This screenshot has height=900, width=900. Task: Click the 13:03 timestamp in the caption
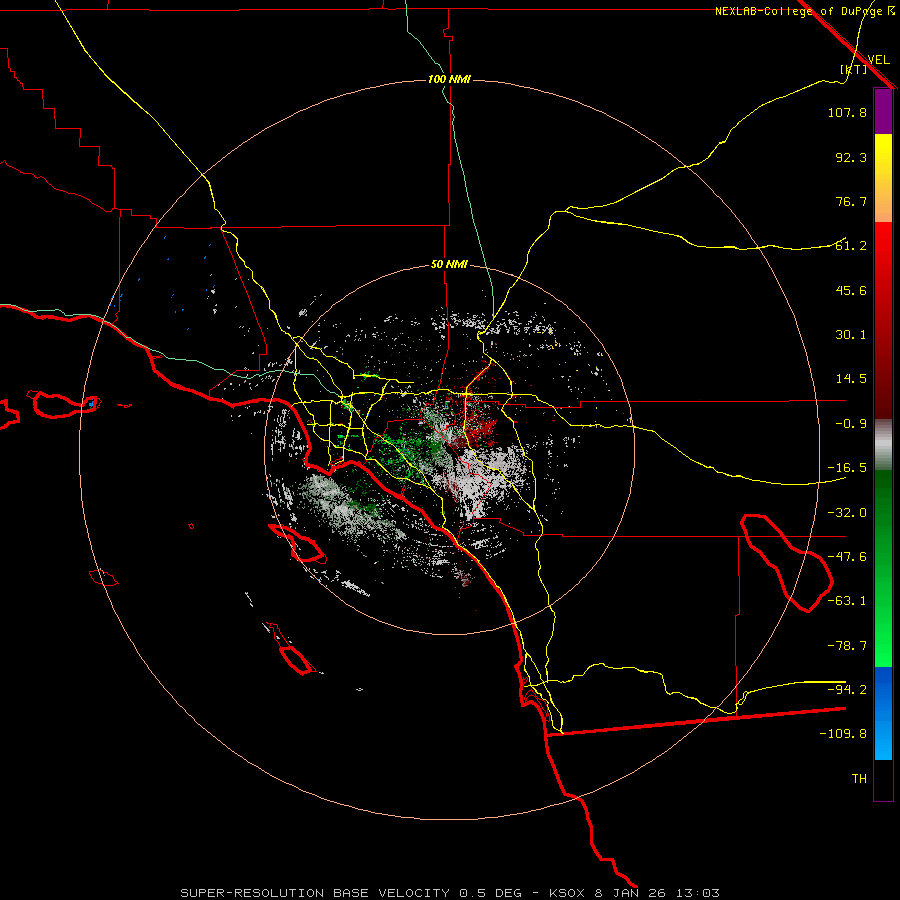coord(697,893)
